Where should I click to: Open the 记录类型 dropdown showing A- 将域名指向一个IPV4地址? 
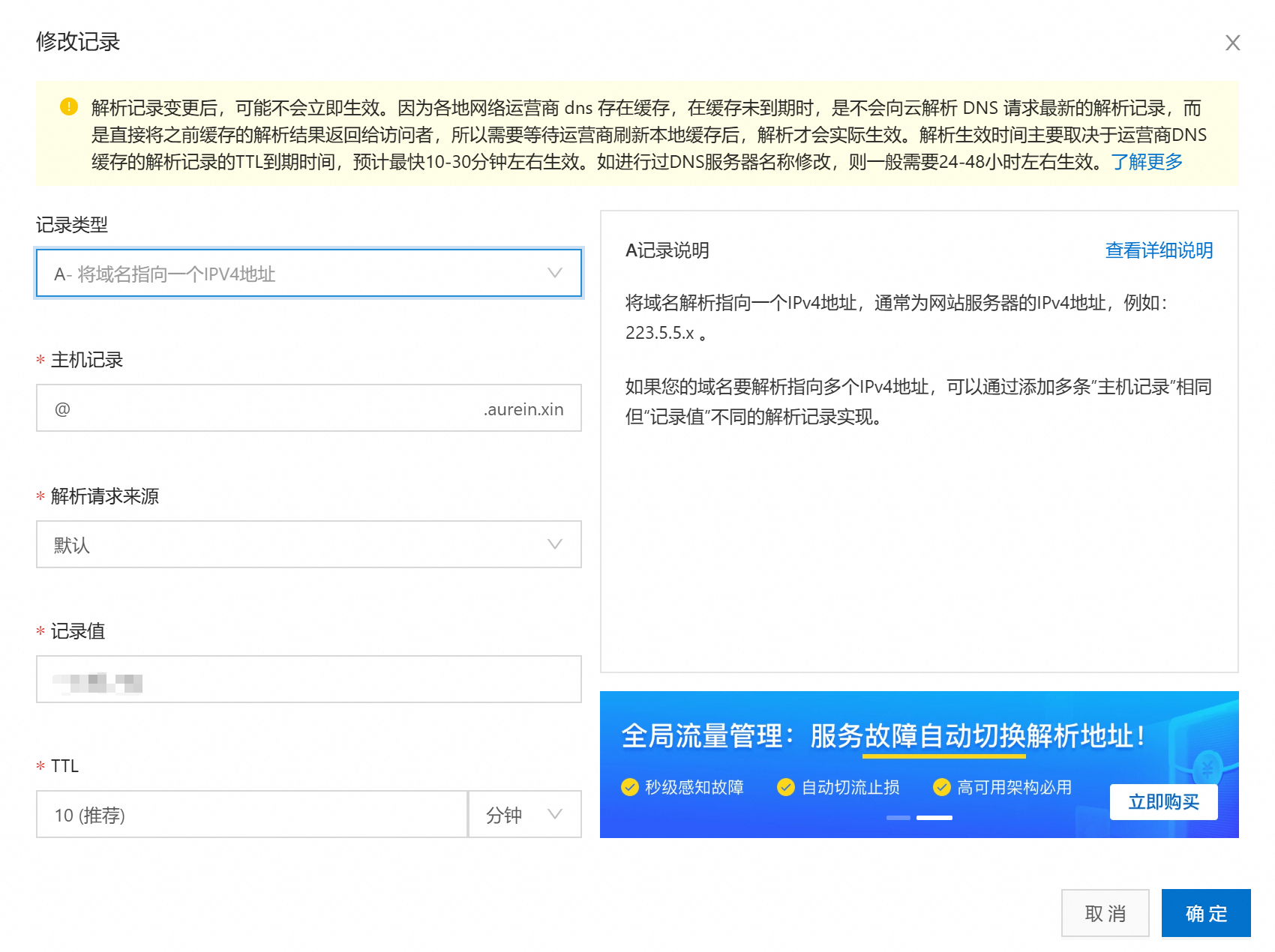[x=309, y=274]
